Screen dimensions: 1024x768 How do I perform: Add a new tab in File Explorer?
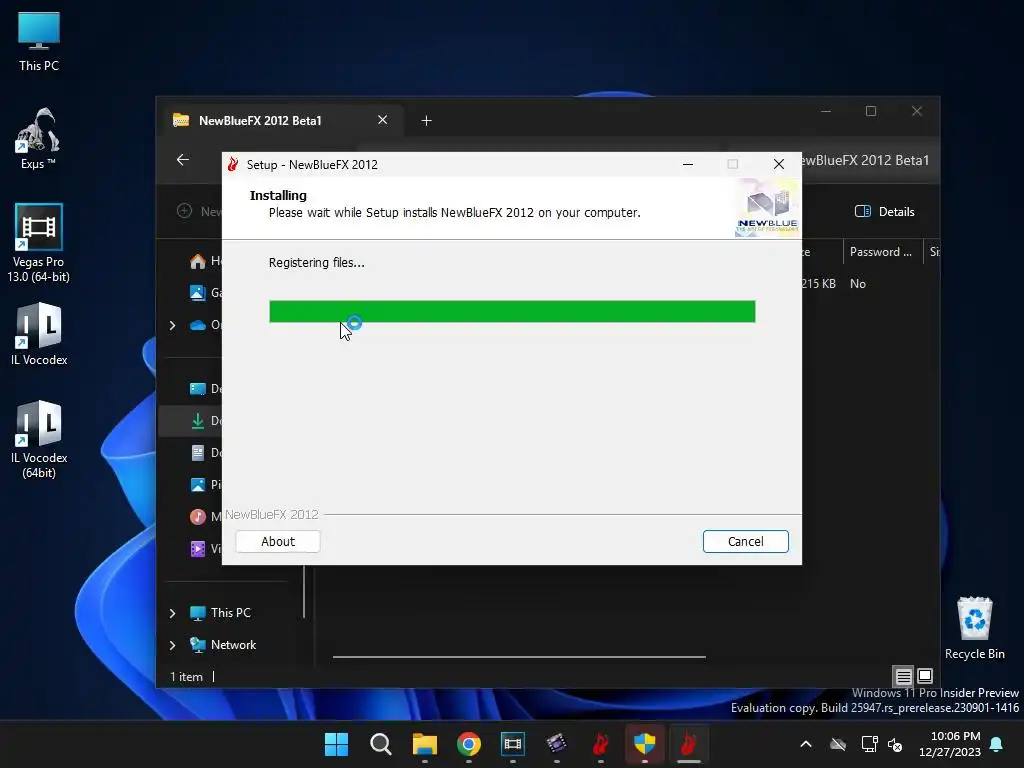coord(426,120)
